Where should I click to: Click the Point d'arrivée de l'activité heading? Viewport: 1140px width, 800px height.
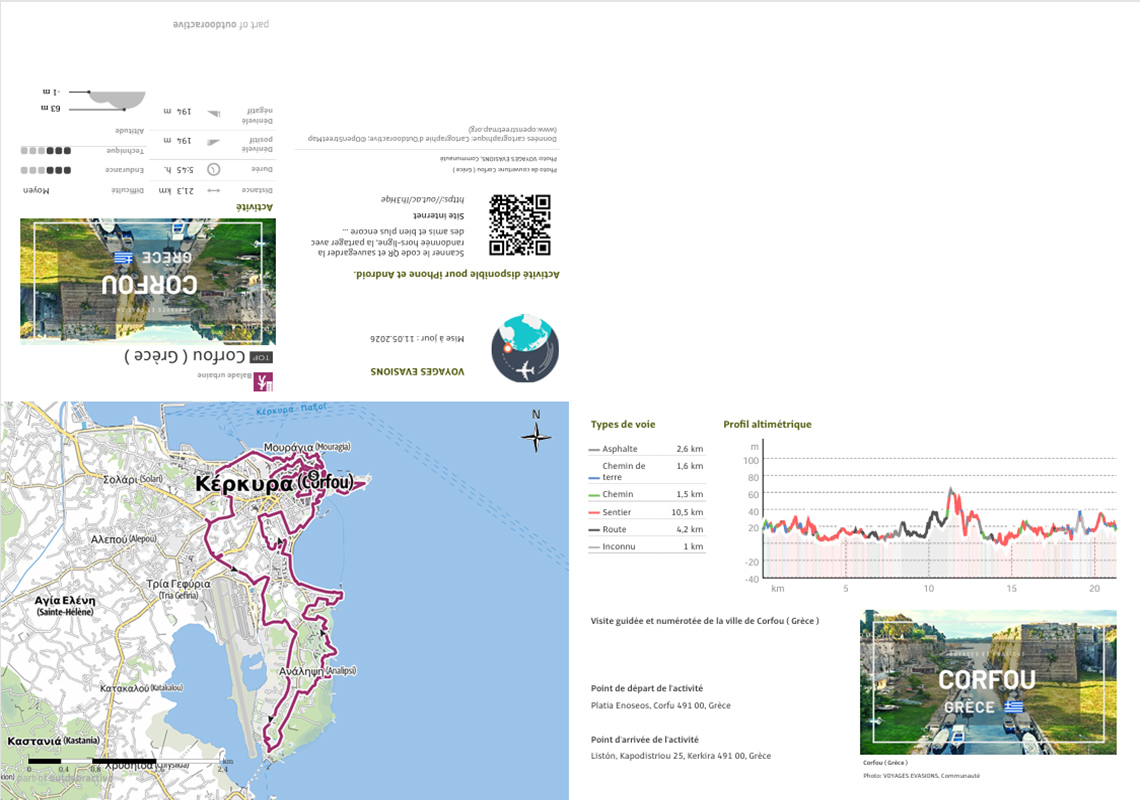645,739
